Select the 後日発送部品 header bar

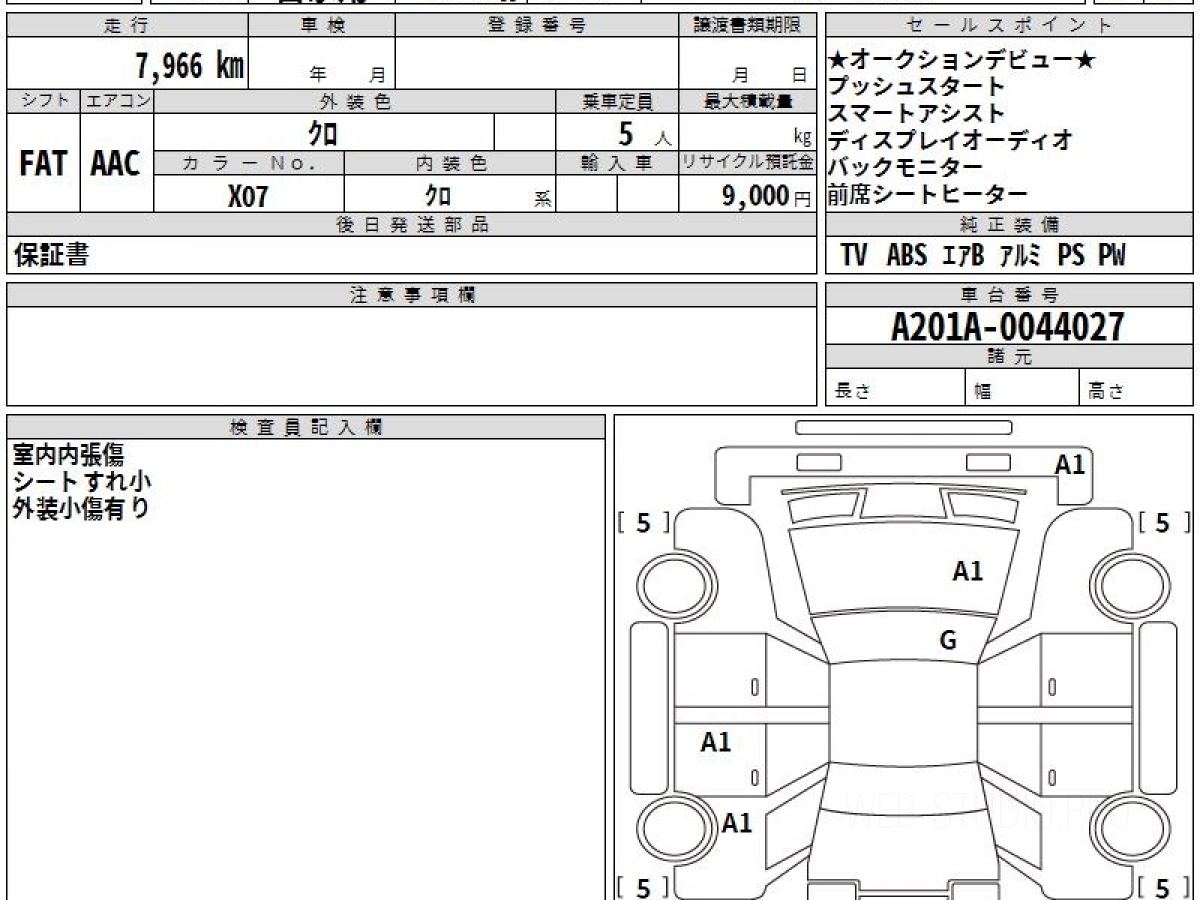(412, 225)
